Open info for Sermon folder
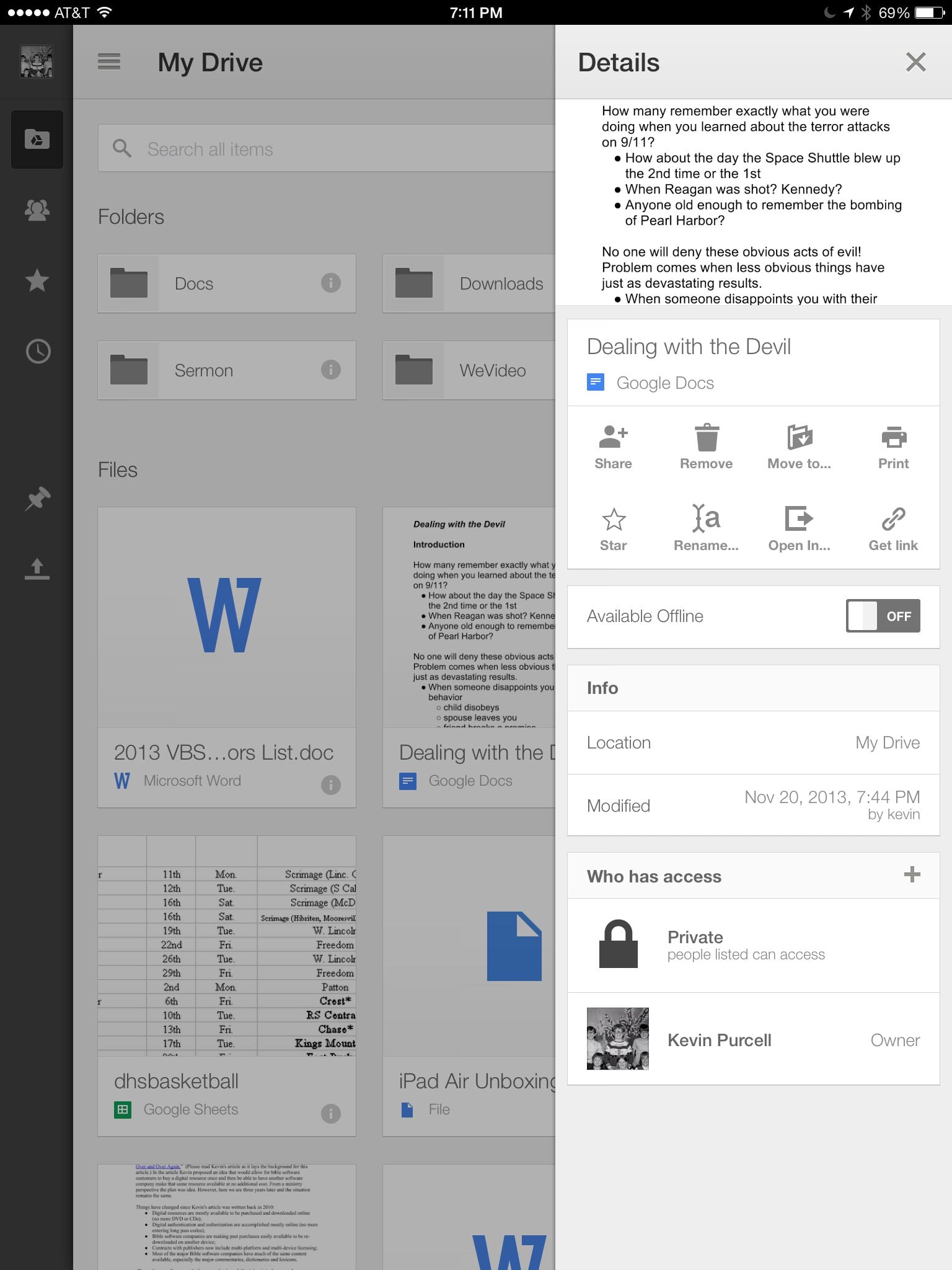 [330, 370]
